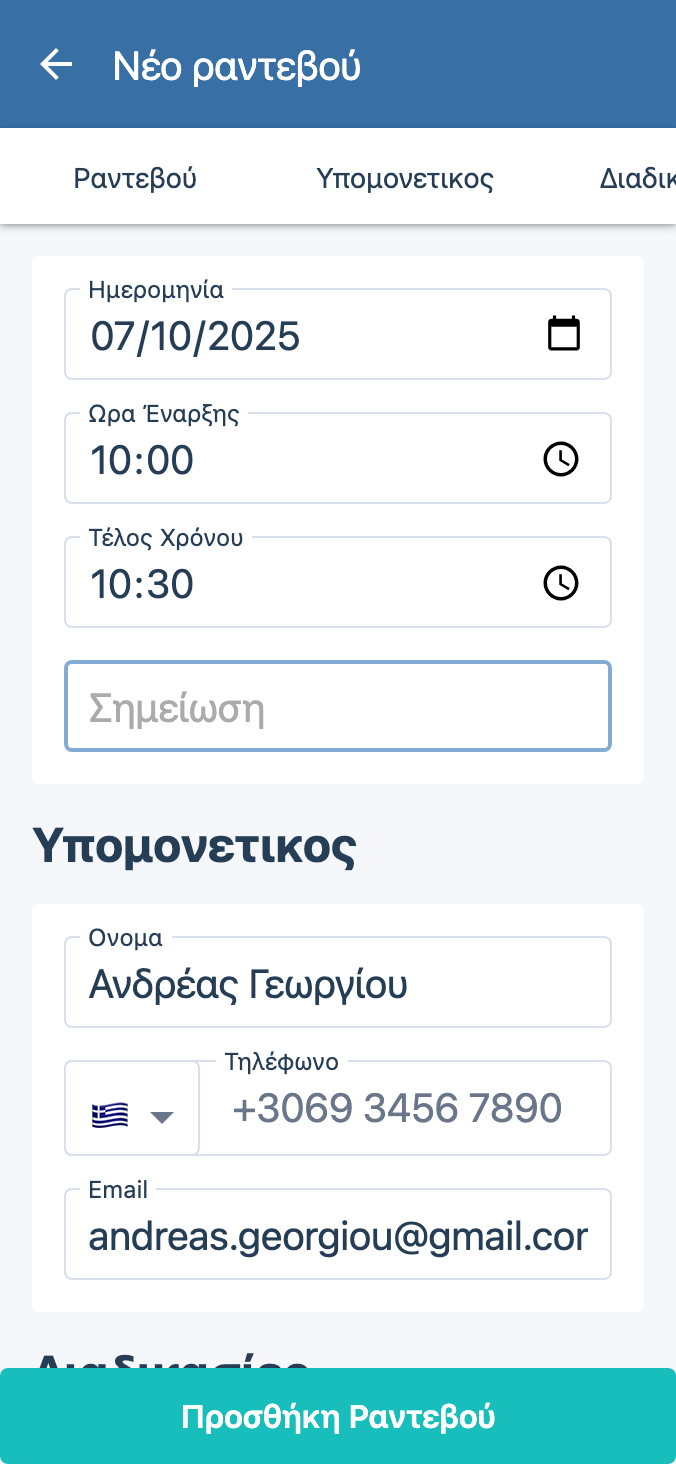Switch to the Ραντεβού tab

pyautogui.click(x=135, y=179)
